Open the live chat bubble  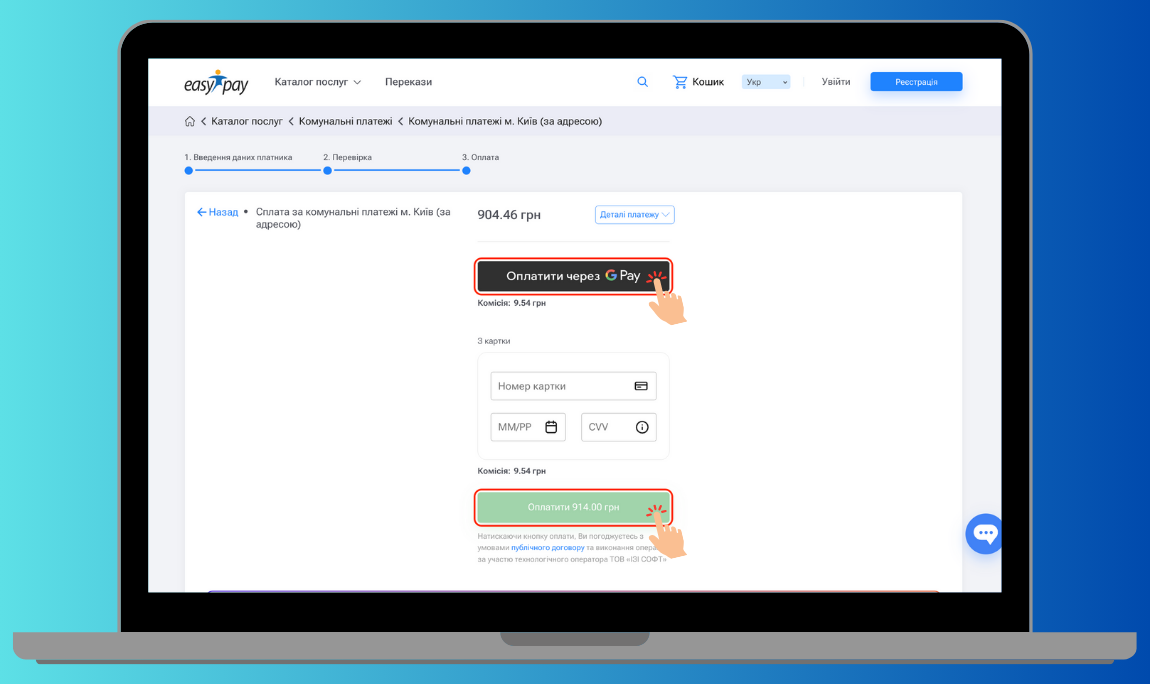click(985, 533)
